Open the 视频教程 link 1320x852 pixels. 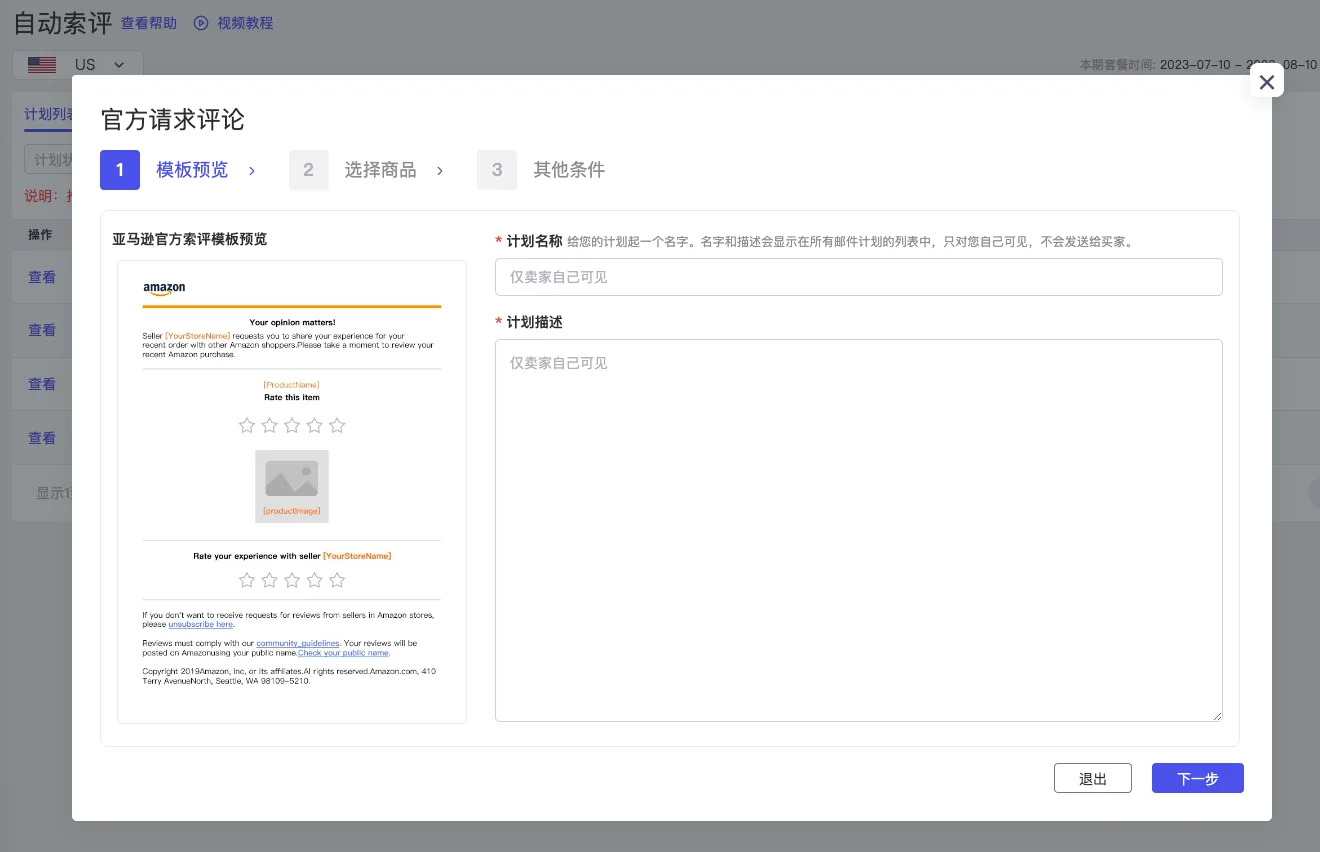(245, 22)
